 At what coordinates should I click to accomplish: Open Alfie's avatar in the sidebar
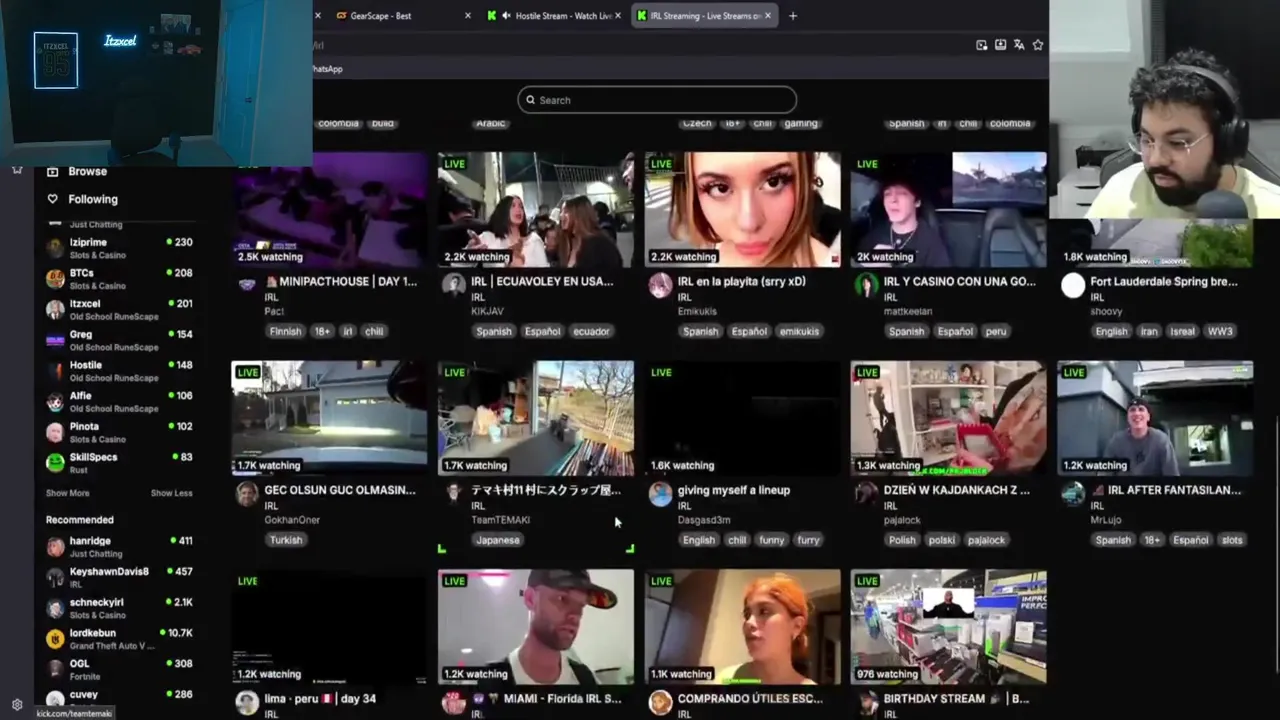[x=55, y=401]
